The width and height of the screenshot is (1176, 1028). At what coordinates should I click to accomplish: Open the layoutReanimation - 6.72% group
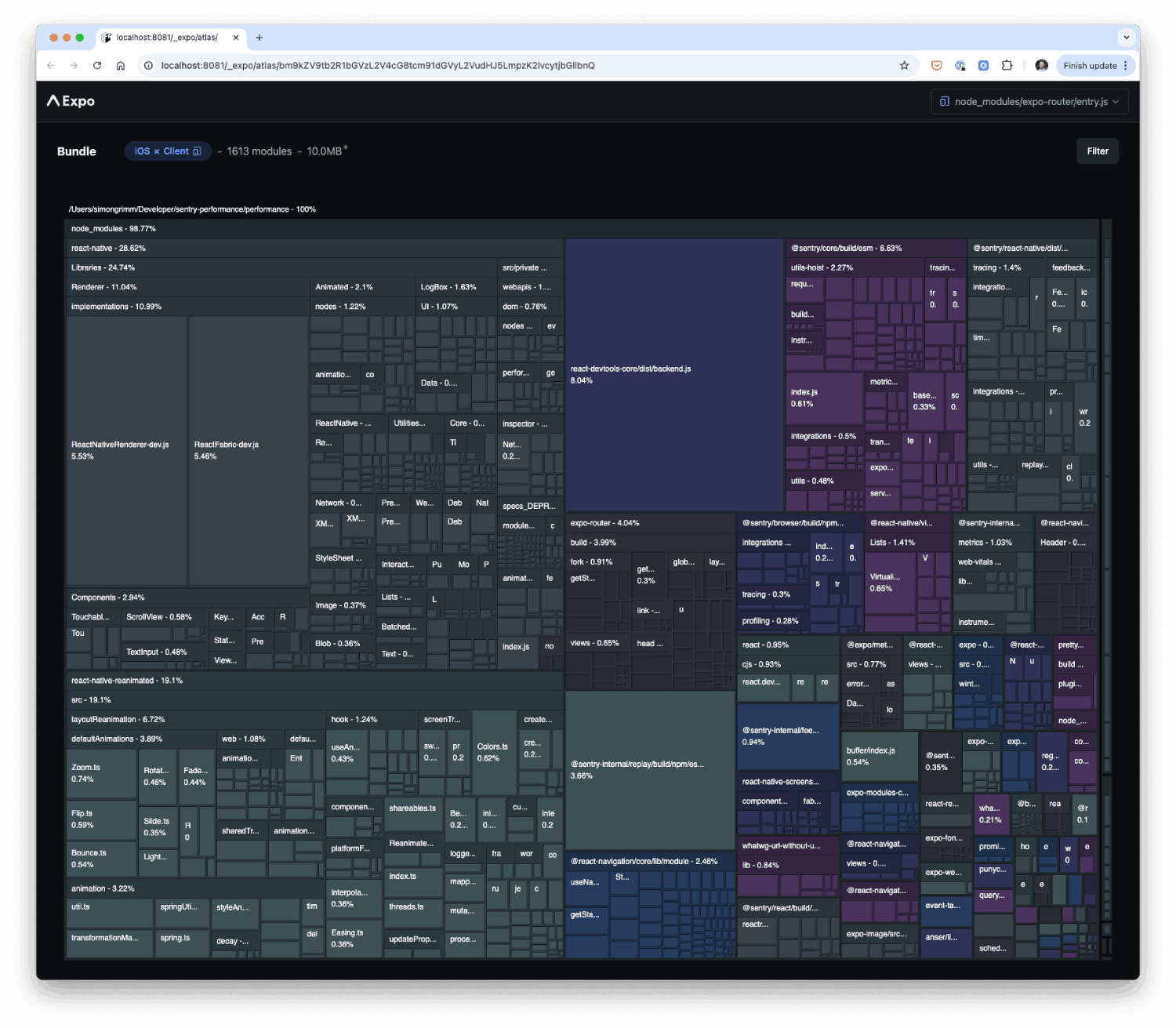[x=195, y=720]
